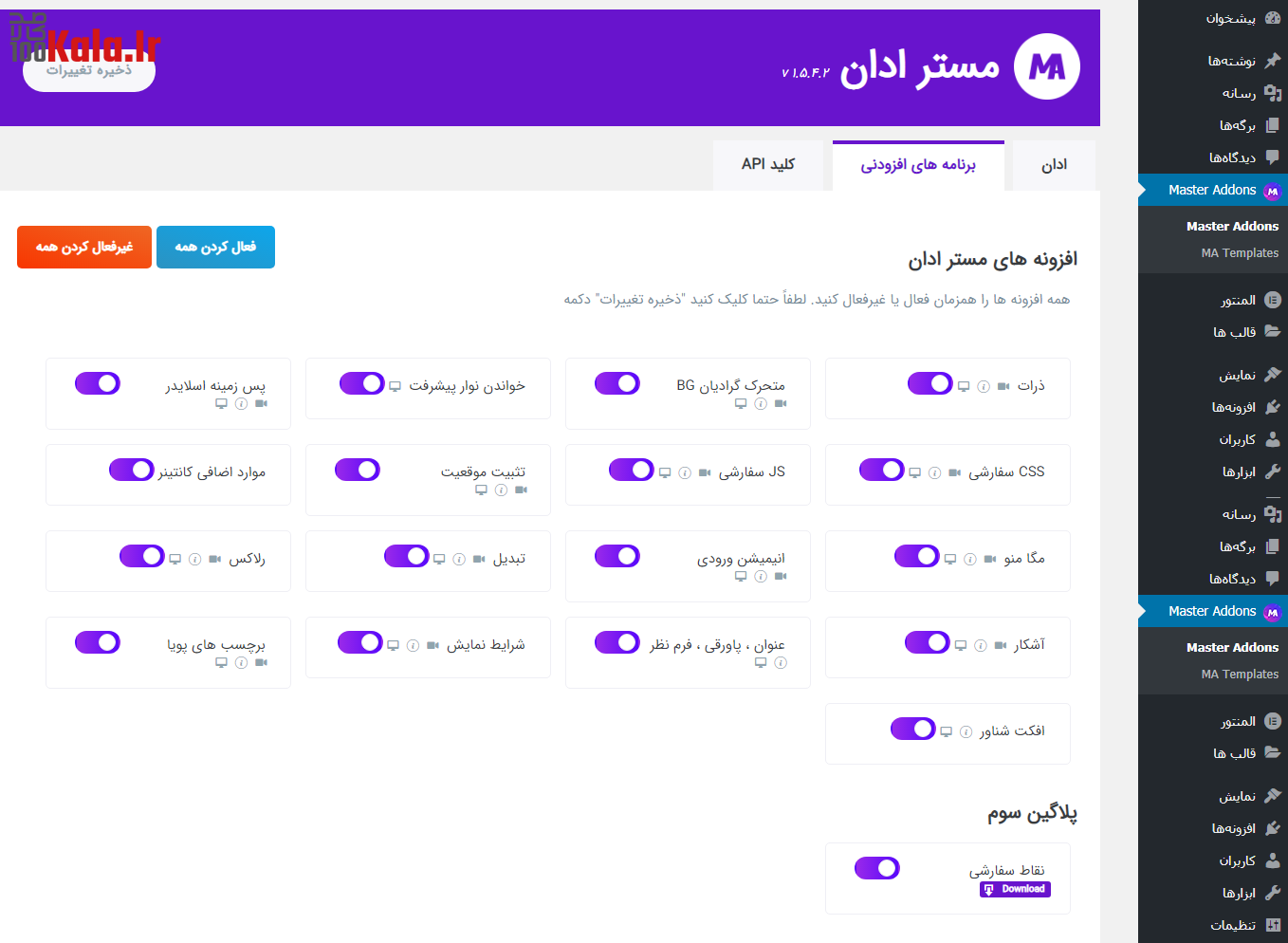Open the پیشخوان dashboard icon in sidebar
The image size is (1288, 943).
(x=1273, y=18)
